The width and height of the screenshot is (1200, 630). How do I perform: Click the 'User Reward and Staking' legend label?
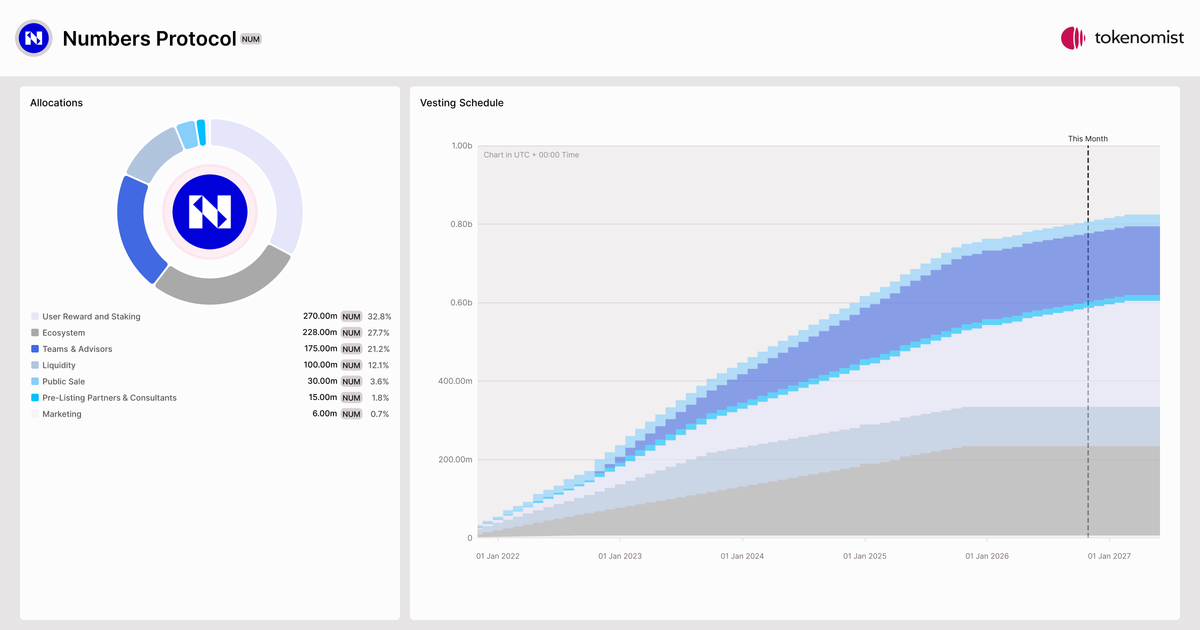pos(91,317)
